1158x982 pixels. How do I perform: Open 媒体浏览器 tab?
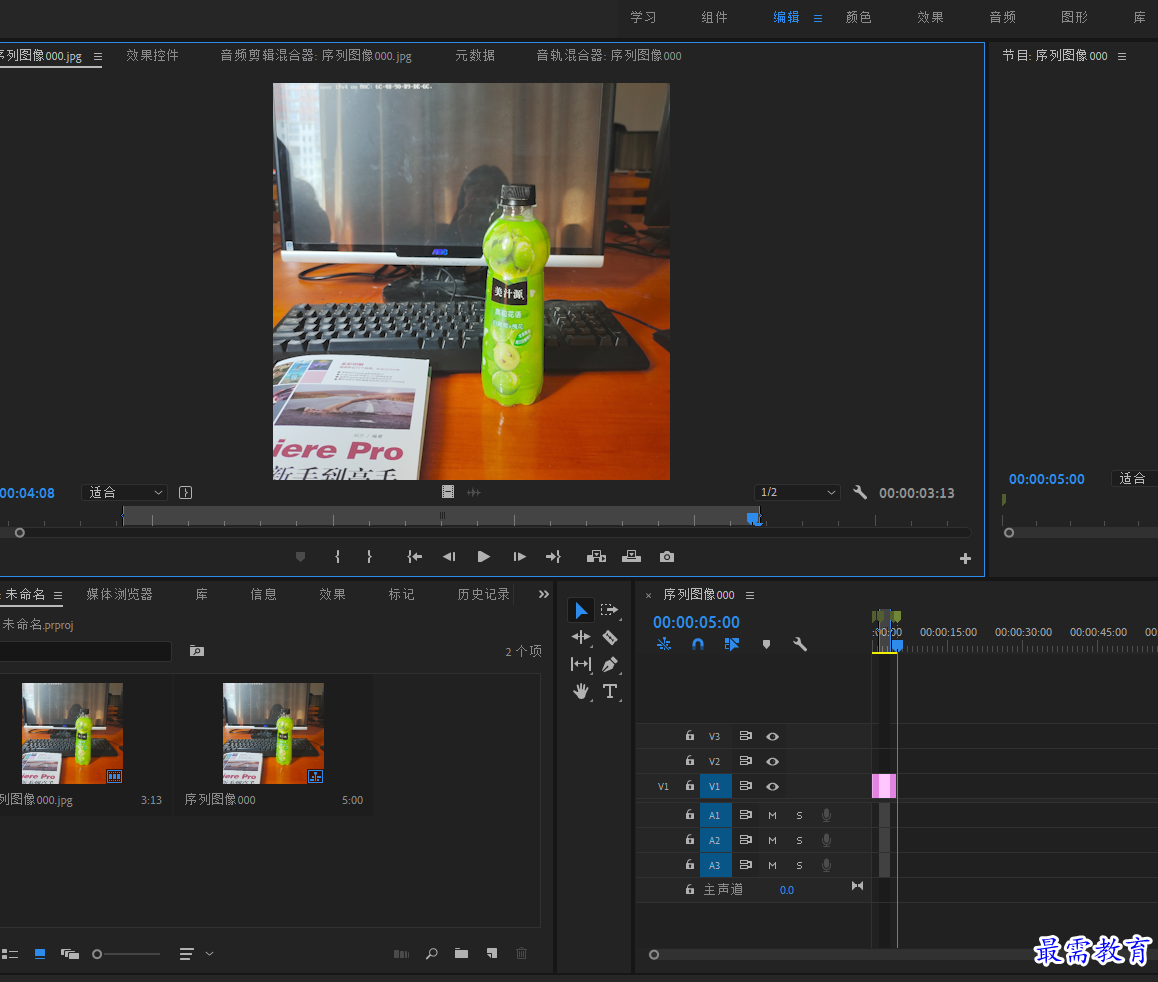point(119,594)
